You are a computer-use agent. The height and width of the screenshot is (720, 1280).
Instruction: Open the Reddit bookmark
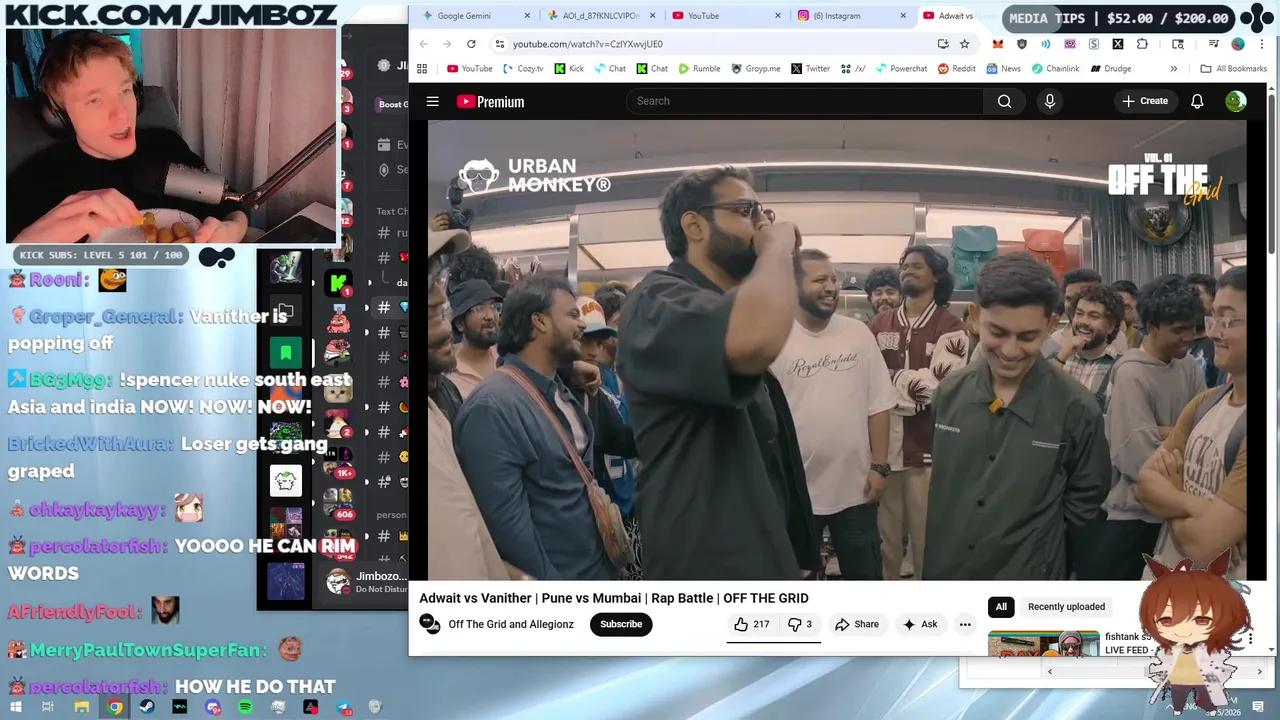[x=955, y=69]
